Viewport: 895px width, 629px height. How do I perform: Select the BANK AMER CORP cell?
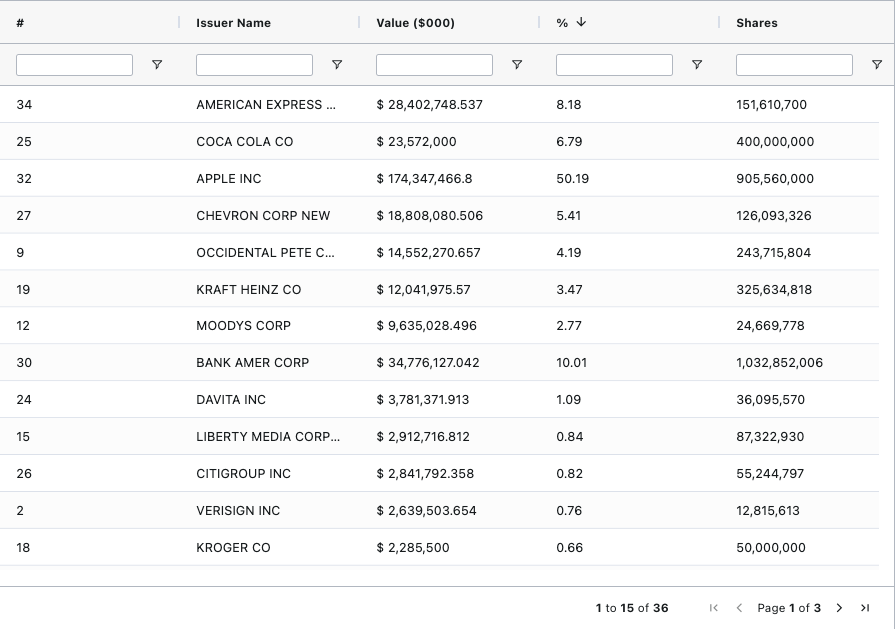coord(252,362)
